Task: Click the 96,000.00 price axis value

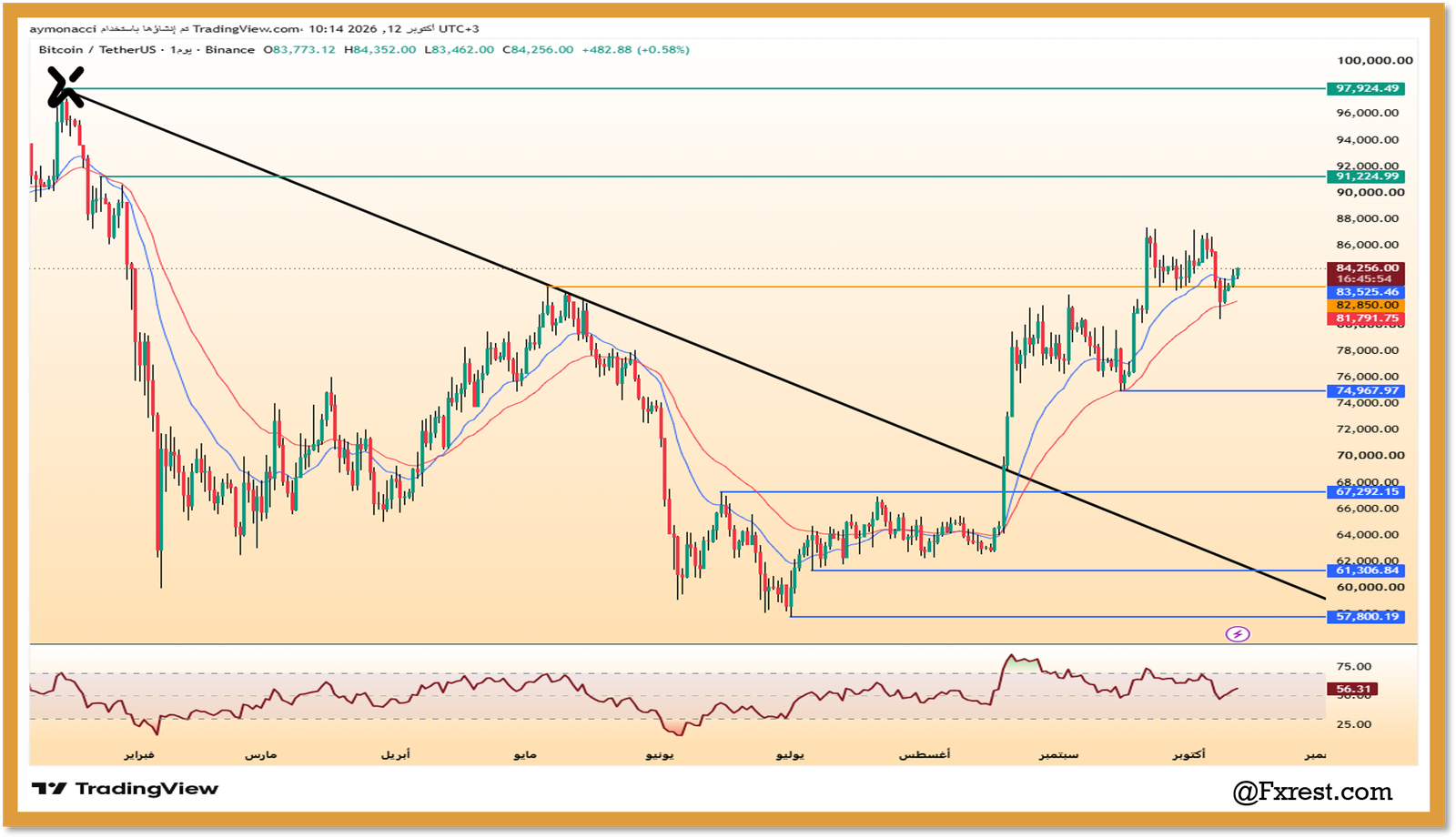Action: [x=1367, y=113]
